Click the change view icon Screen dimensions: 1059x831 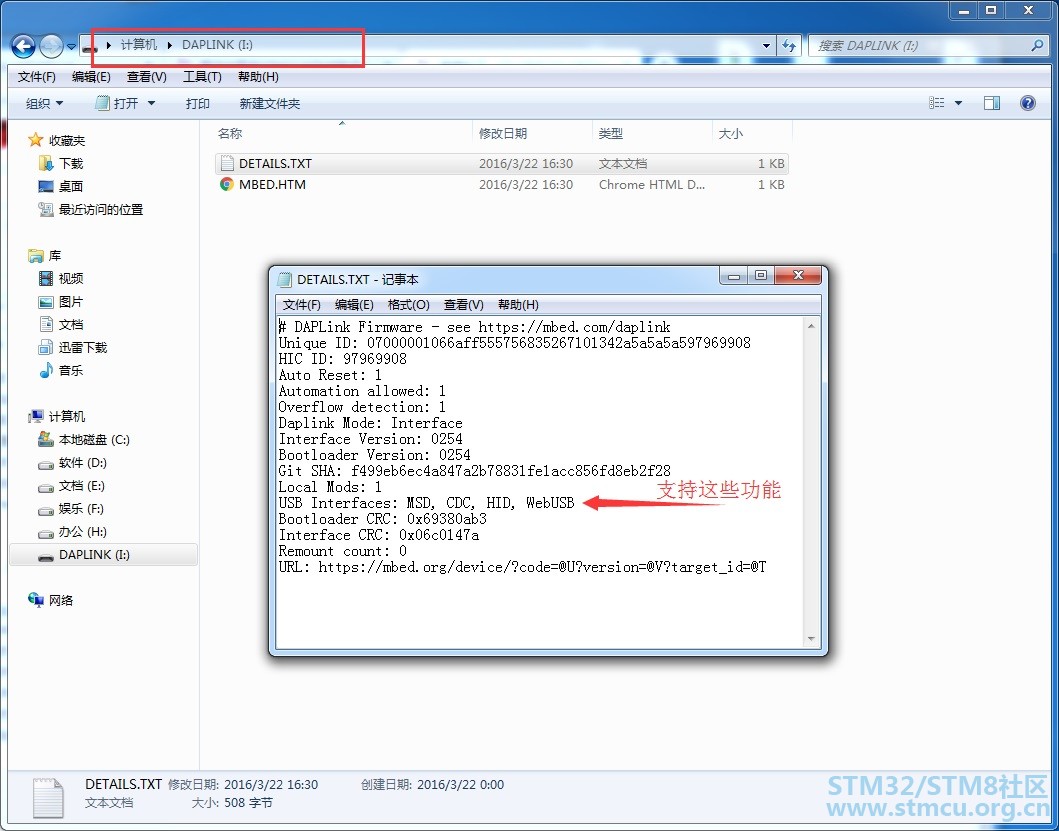[x=936, y=103]
